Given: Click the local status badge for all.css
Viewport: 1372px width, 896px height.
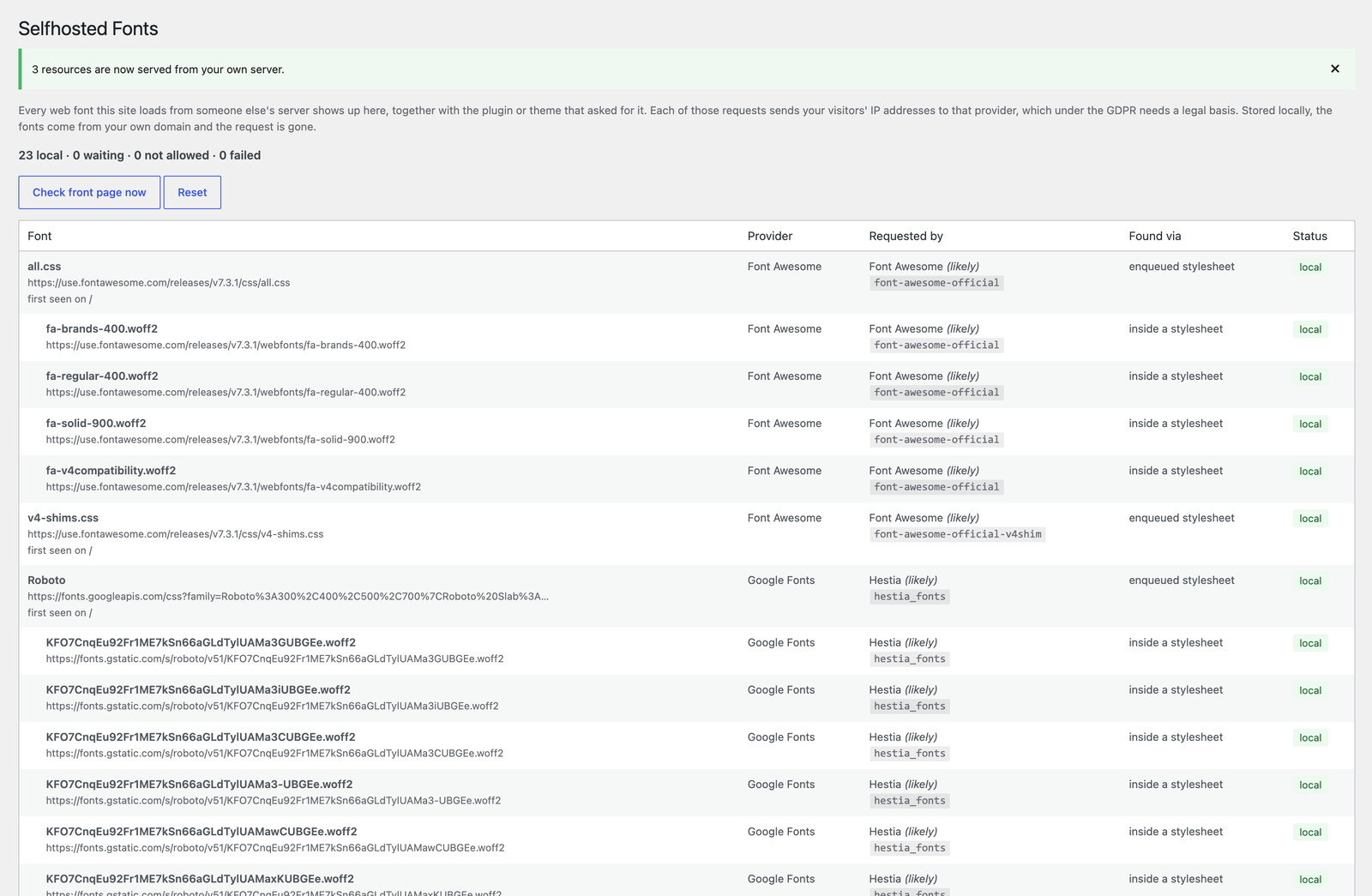Looking at the screenshot, I should [1310, 268].
